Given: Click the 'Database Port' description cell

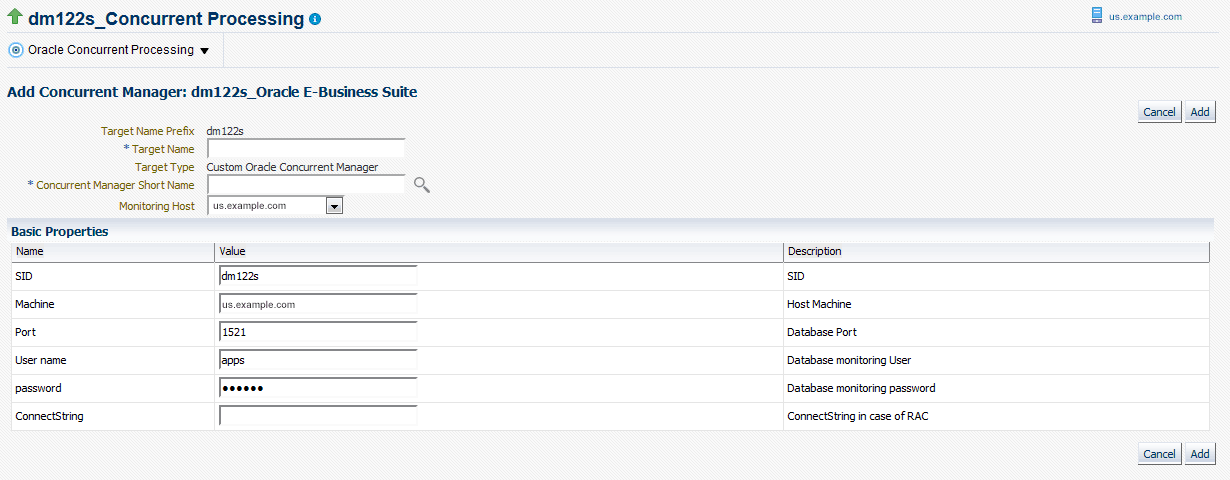Looking at the screenshot, I should [x=996, y=332].
